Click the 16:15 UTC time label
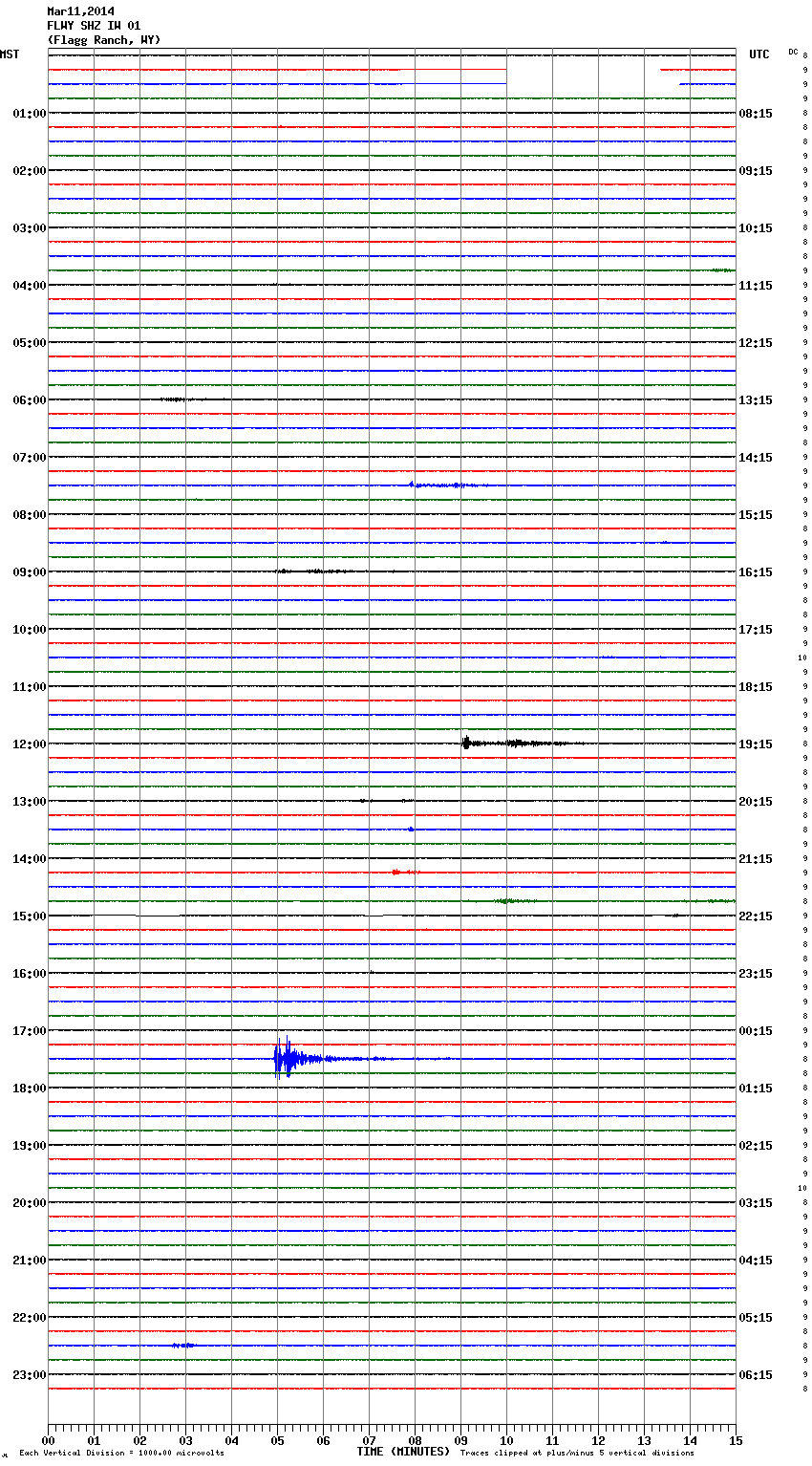The height and width of the screenshot is (1466, 812). click(x=756, y=572)
